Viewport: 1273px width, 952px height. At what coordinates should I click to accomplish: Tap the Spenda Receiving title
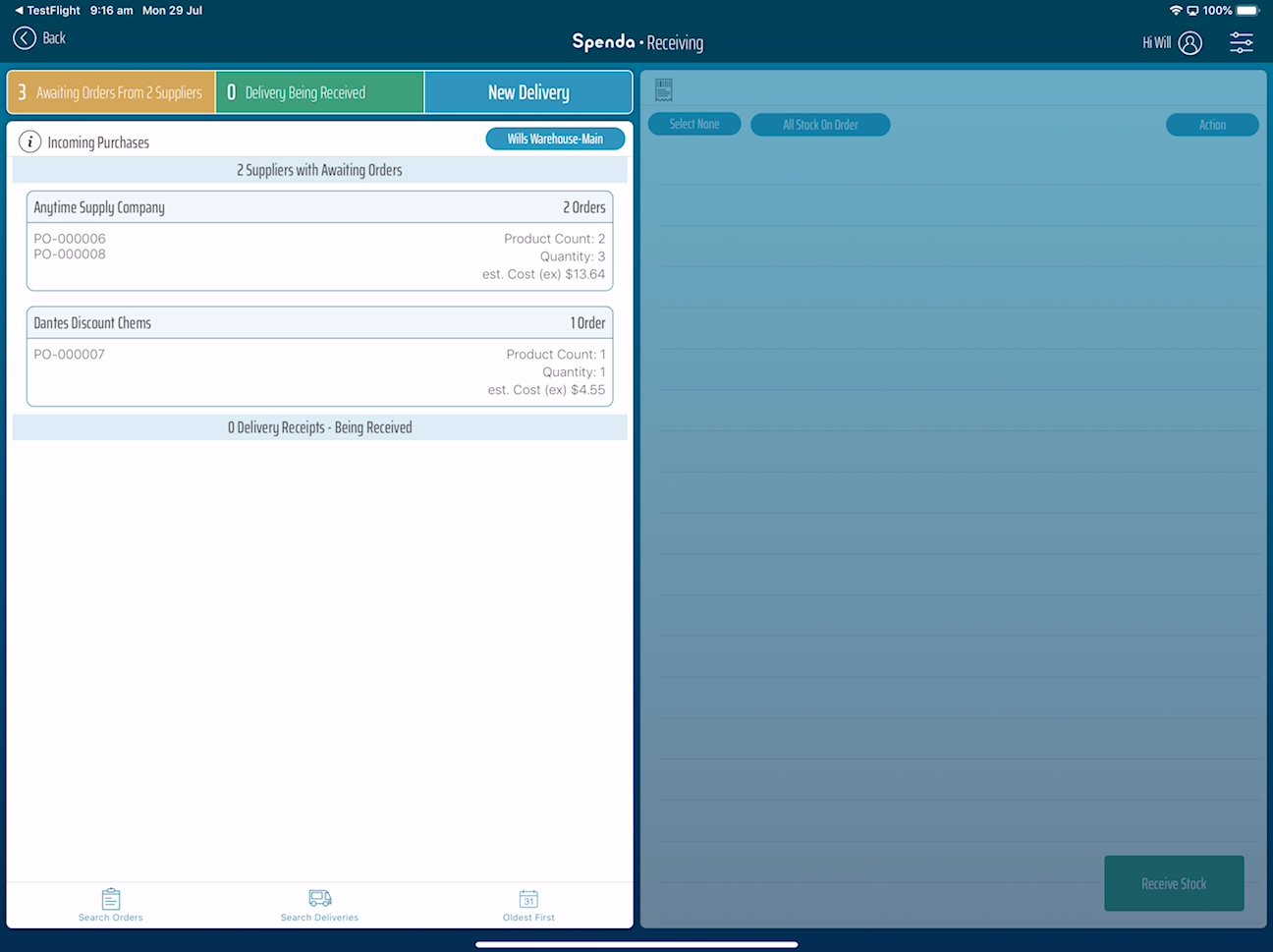(x=637, y=42)
